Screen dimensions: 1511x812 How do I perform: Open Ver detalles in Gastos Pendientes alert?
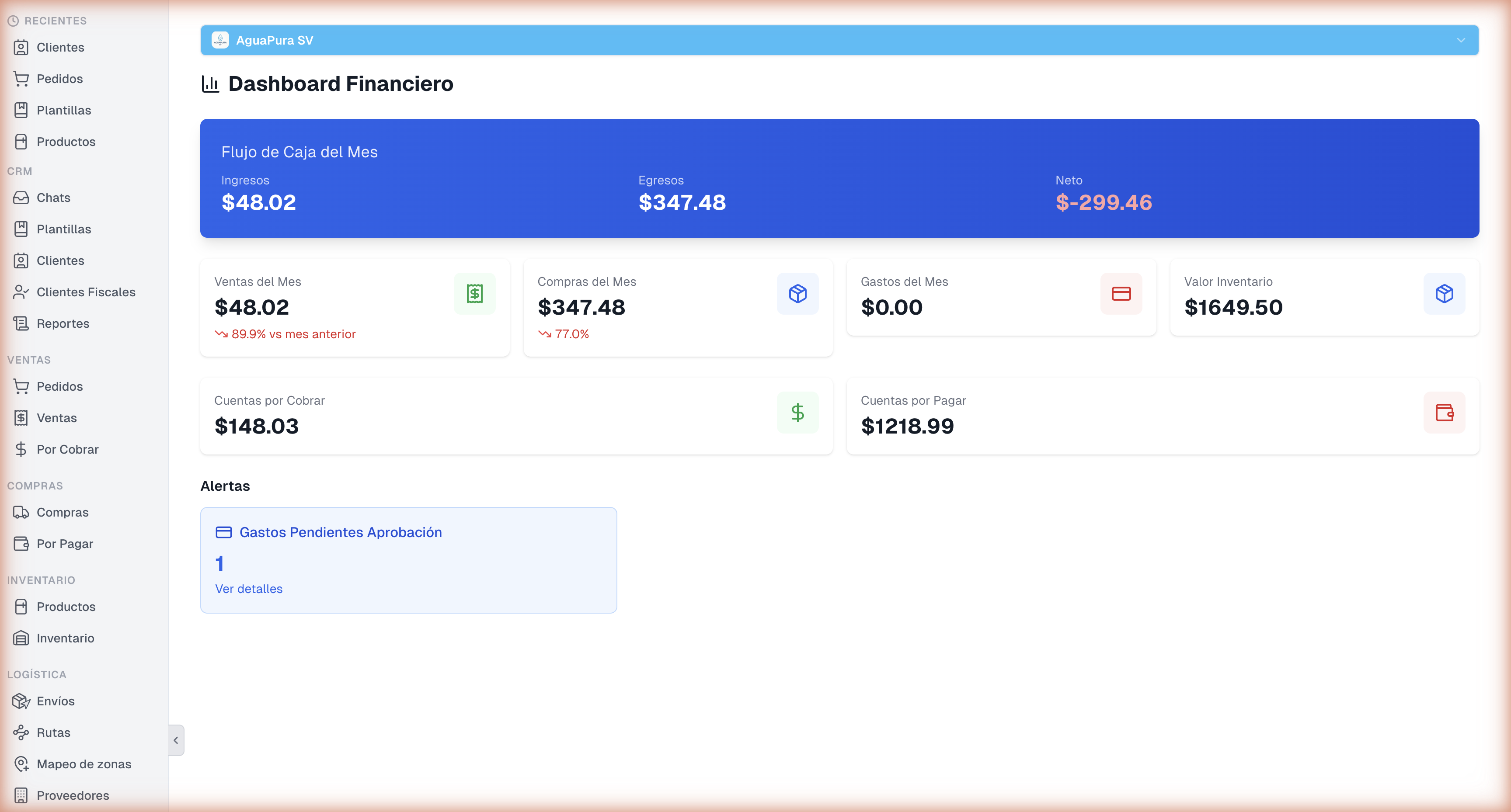(248, 589)
